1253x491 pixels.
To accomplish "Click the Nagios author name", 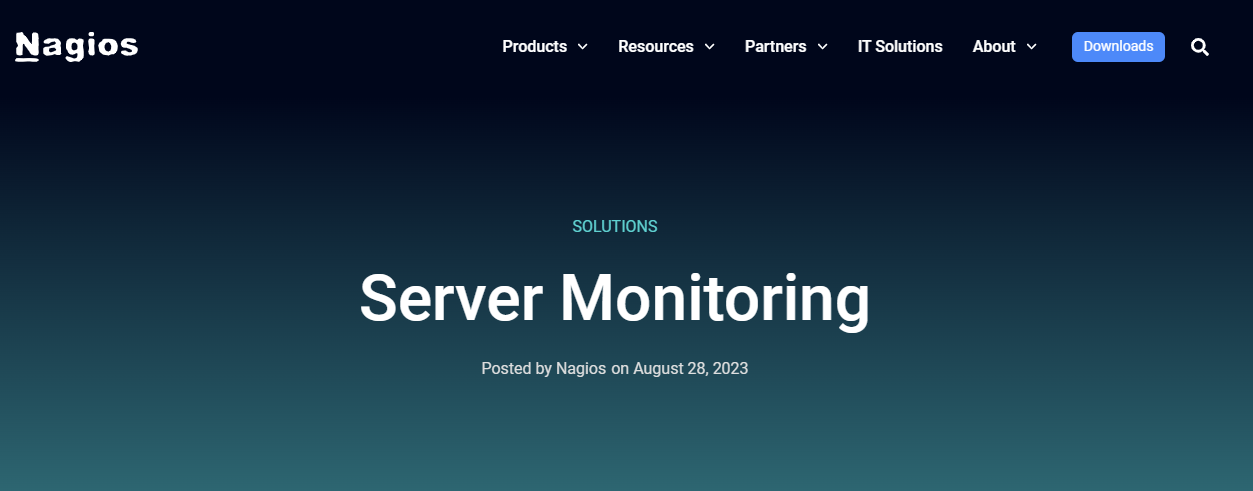I will pyautogui.click(x=581, y=368).
